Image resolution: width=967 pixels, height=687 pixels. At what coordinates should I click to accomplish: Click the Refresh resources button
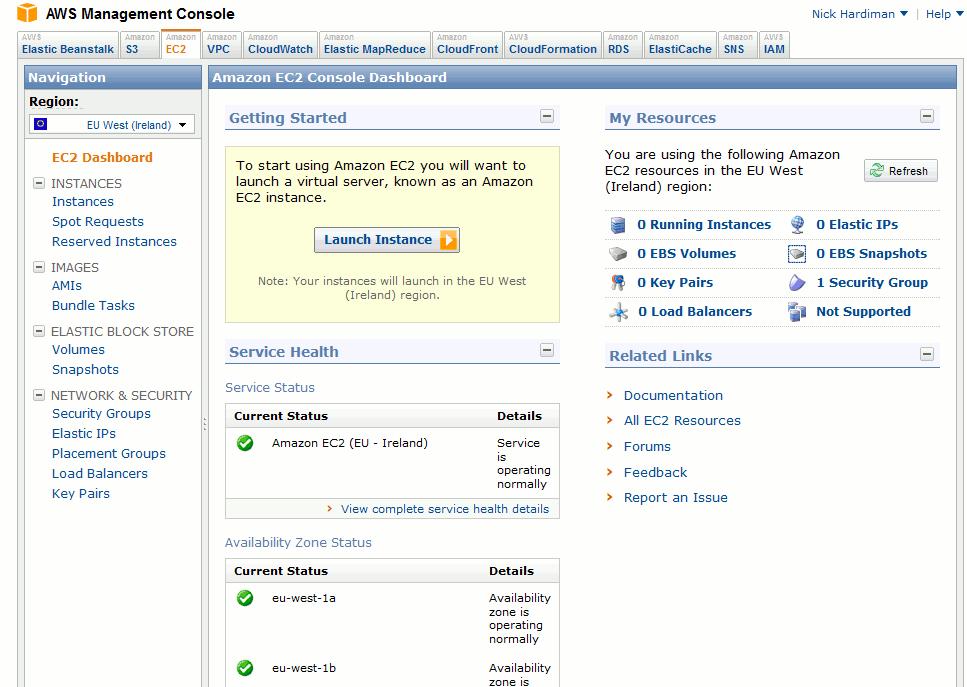click(900, 171)
